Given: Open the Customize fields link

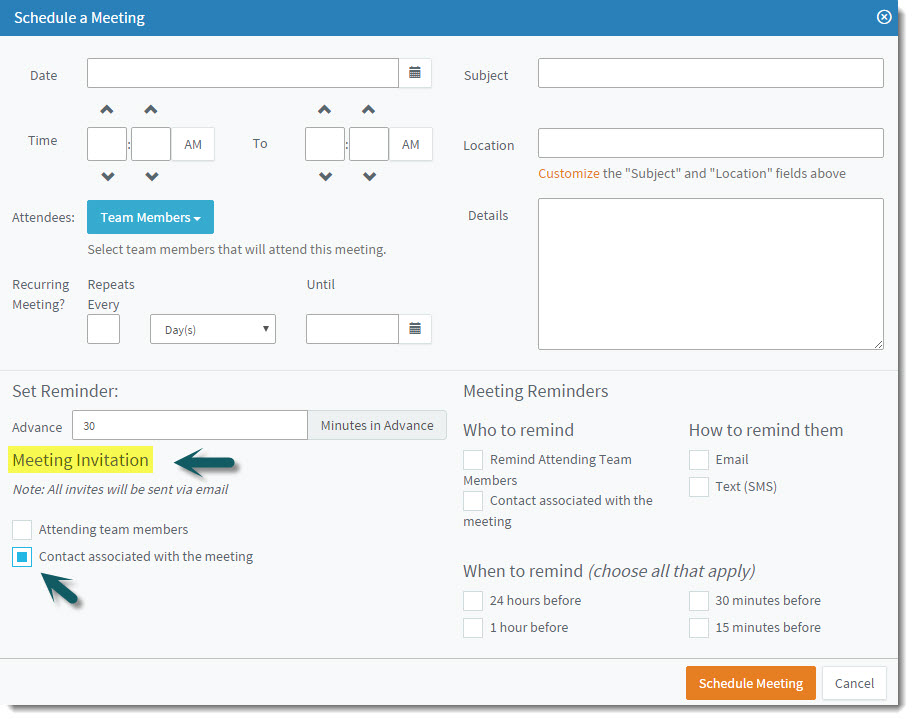Looking at the screenshot, I should click(x=568, y=173).
